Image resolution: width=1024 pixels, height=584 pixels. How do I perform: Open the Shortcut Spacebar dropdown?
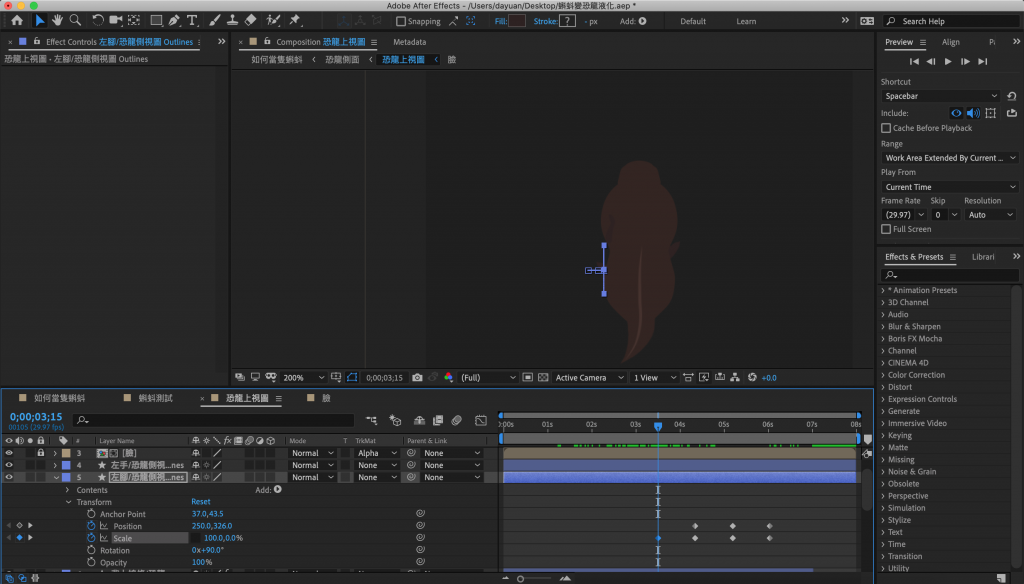[x=940, y=96]
